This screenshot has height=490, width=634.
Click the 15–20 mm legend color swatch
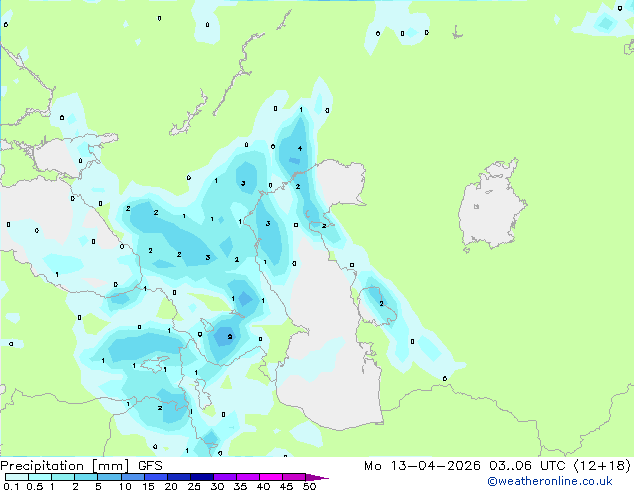[156, 477]
